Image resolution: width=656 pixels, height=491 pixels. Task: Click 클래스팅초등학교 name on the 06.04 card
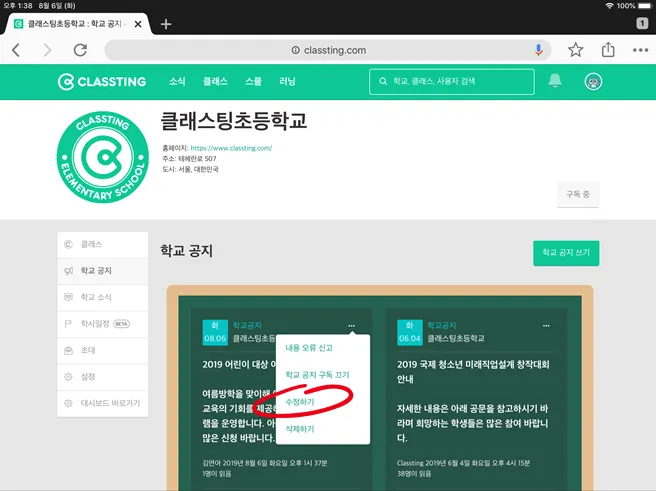(x=456, y=338)
